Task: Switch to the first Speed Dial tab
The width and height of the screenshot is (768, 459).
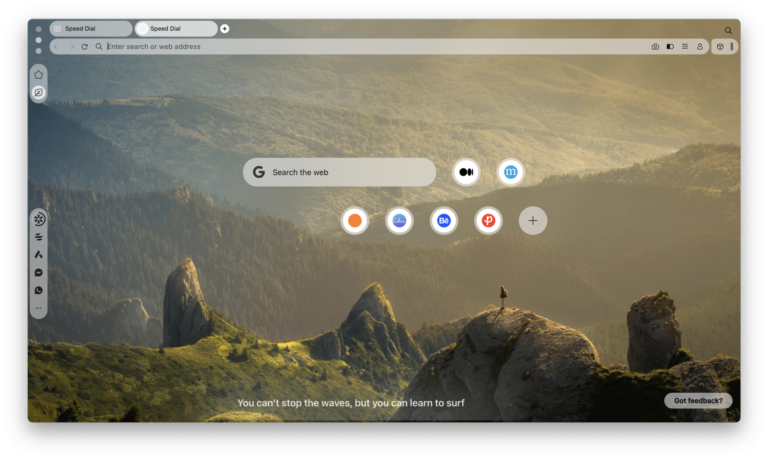Action: (91, 28)
